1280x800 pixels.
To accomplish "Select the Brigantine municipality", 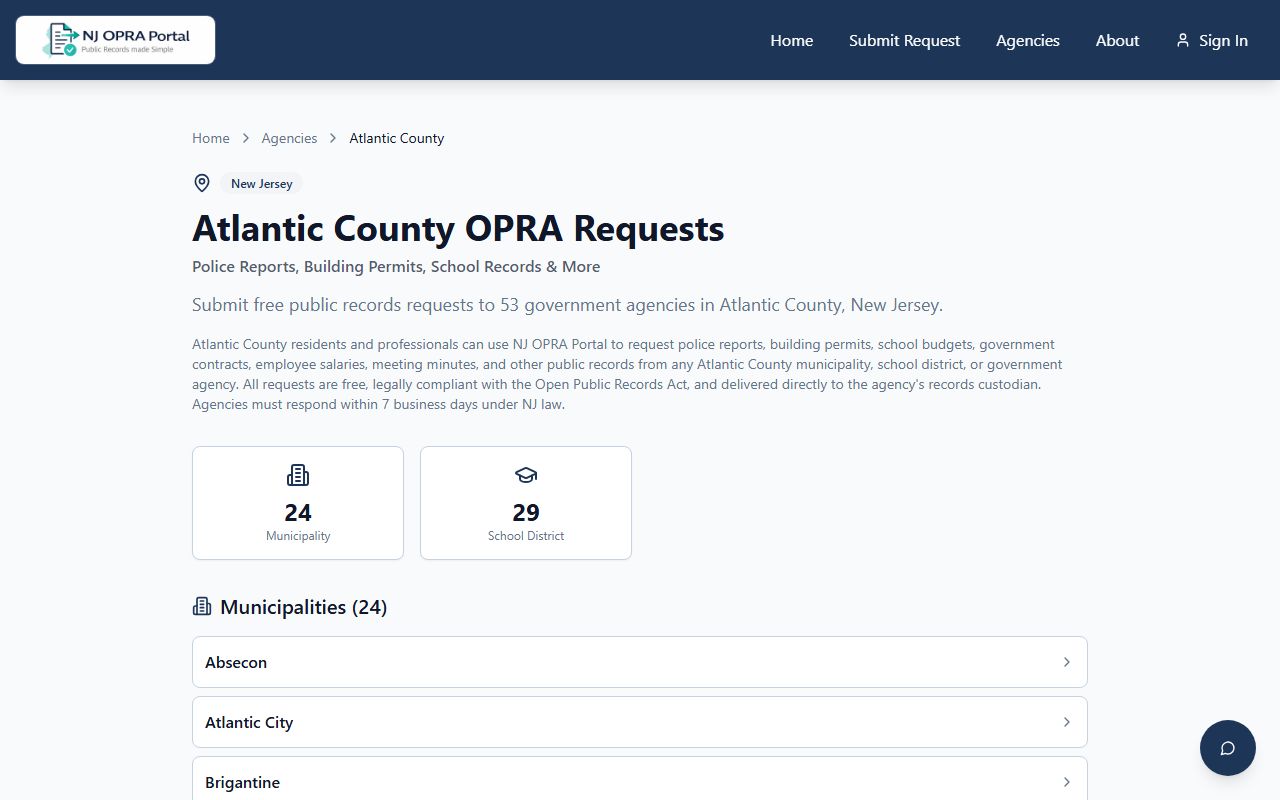I will [640, 778].
